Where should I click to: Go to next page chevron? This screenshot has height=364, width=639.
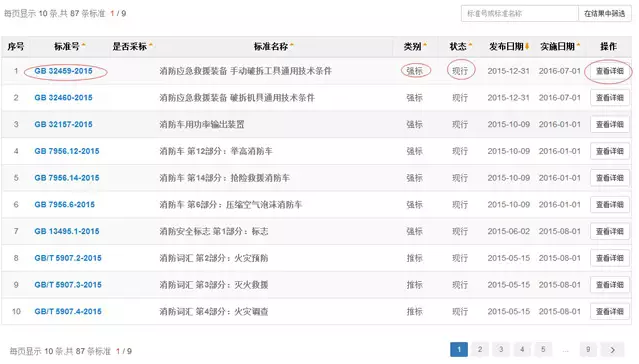(613, 350)
